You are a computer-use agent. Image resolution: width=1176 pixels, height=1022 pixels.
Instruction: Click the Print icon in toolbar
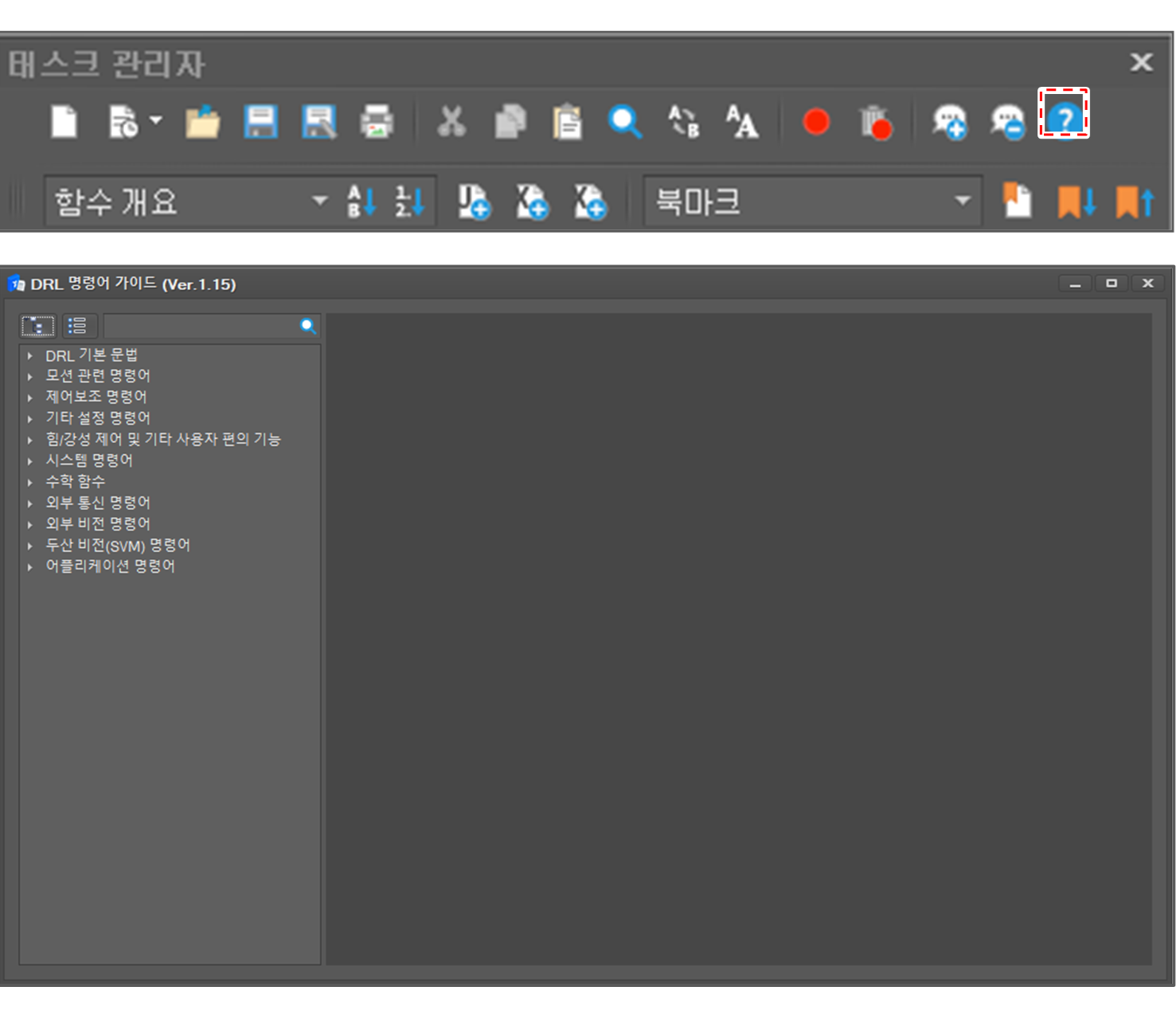377,122
